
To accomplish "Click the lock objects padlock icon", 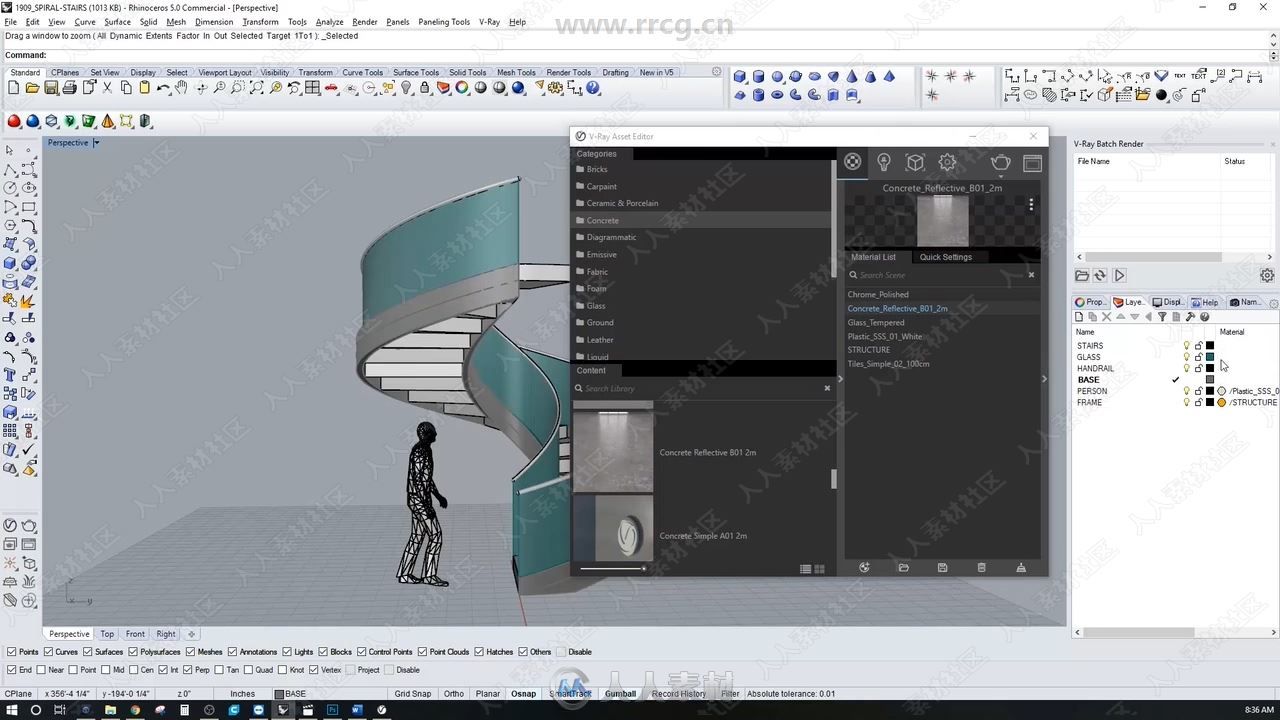I will pos(425,88).
